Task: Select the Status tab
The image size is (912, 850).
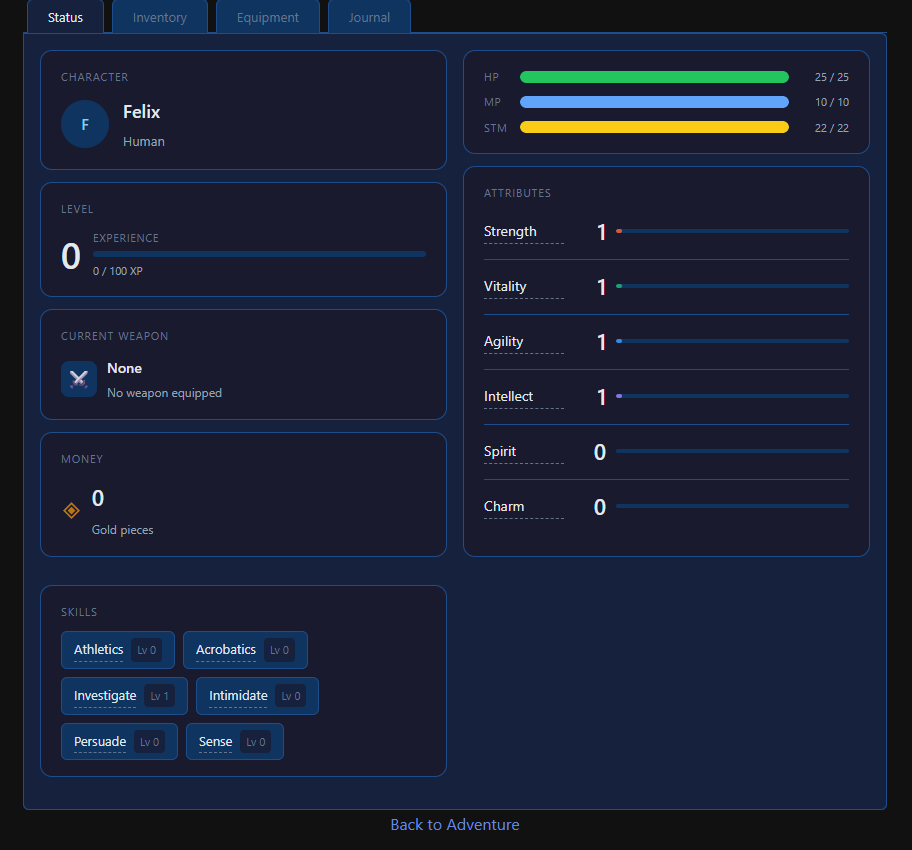Action: [x=65, y=17]
